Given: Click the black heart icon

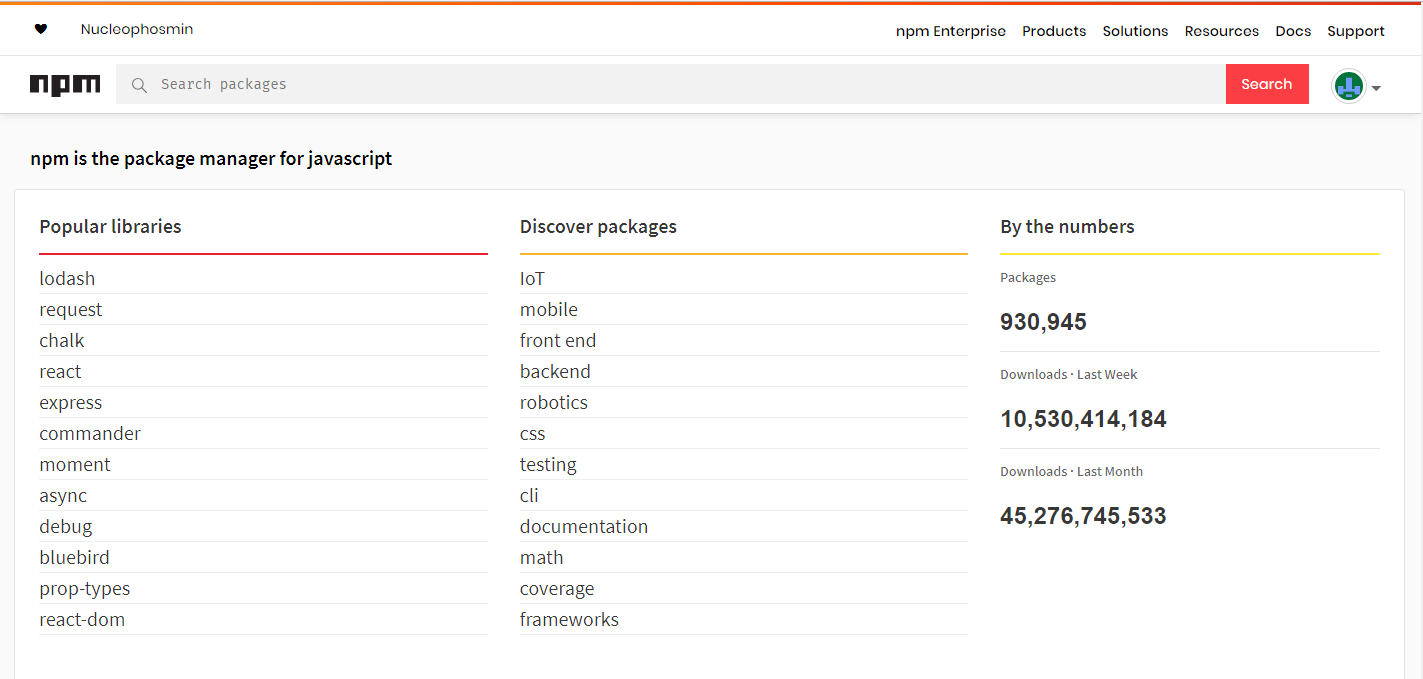Looking at the screenshot, I should coord(41,29).
